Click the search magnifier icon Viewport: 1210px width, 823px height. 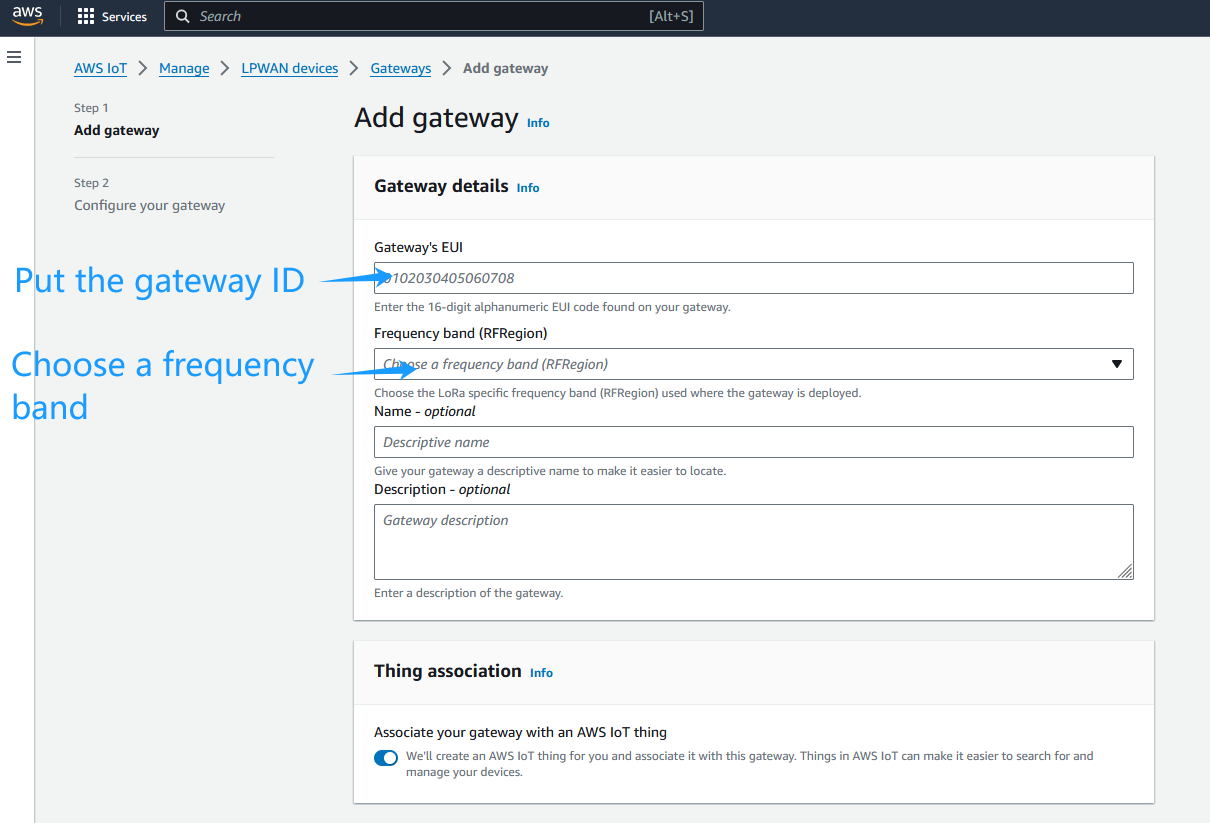pyautogui.click(x=183, y=17)
